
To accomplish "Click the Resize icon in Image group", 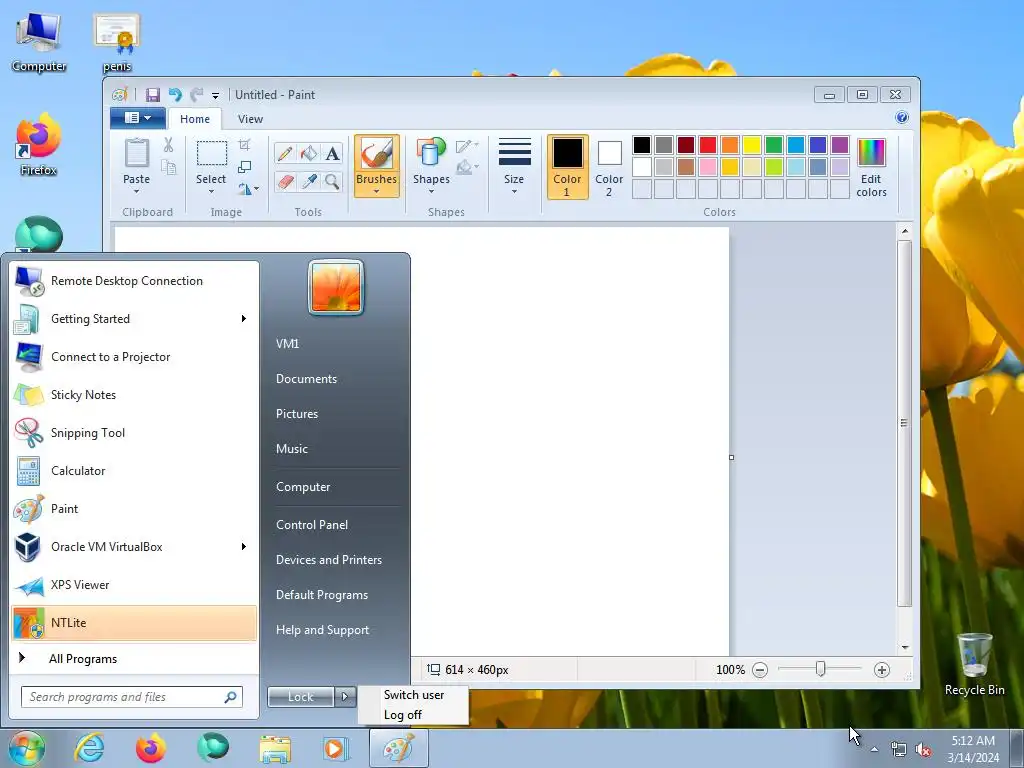I will pyautogui.click(x=244, y=167).
